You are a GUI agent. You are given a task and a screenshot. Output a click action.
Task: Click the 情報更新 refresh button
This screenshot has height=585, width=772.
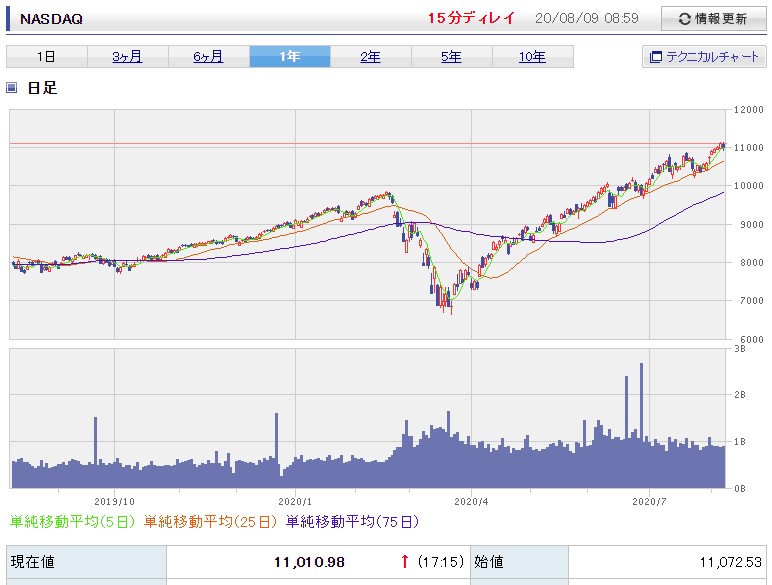coord(713,19)
